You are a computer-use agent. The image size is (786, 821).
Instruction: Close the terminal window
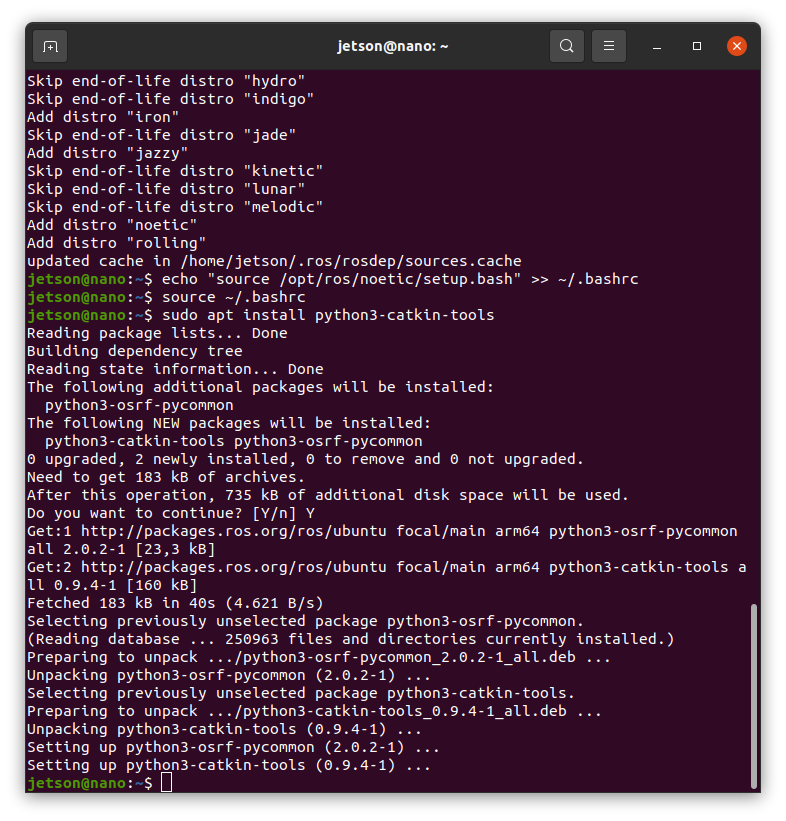(736, 46)
